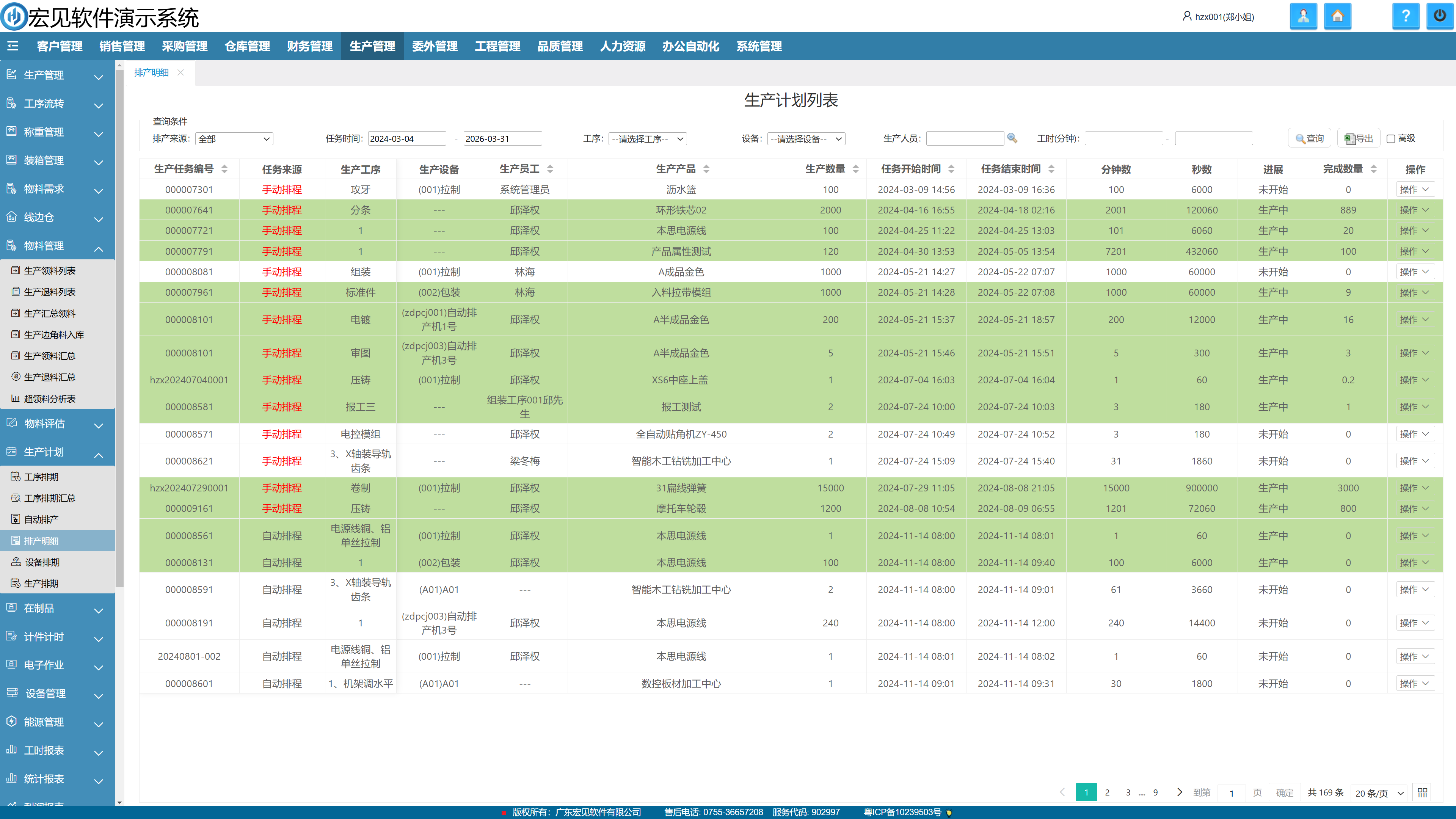Click the start date field 2024-03-04
Screen dimensions: 1456x819
406,139
